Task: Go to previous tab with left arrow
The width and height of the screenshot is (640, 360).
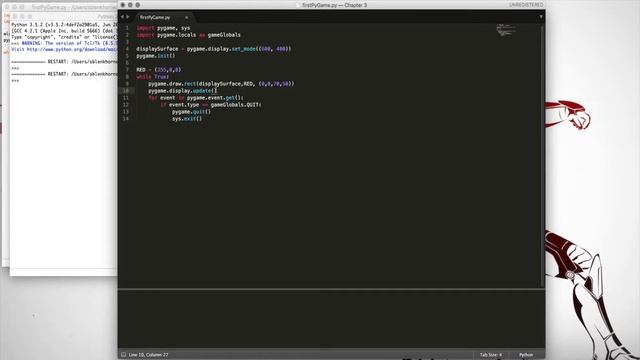Action: [x=122, y=17]
